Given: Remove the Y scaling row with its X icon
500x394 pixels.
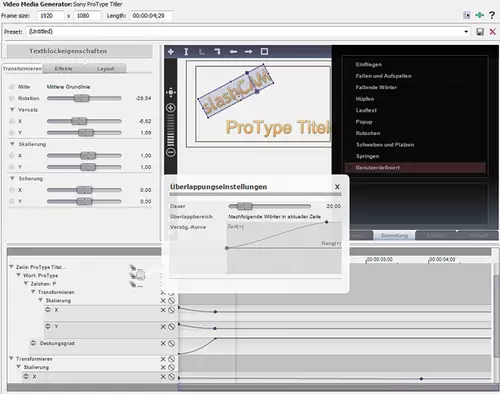Looking at the screenshot, I should [x=163, y=327].
